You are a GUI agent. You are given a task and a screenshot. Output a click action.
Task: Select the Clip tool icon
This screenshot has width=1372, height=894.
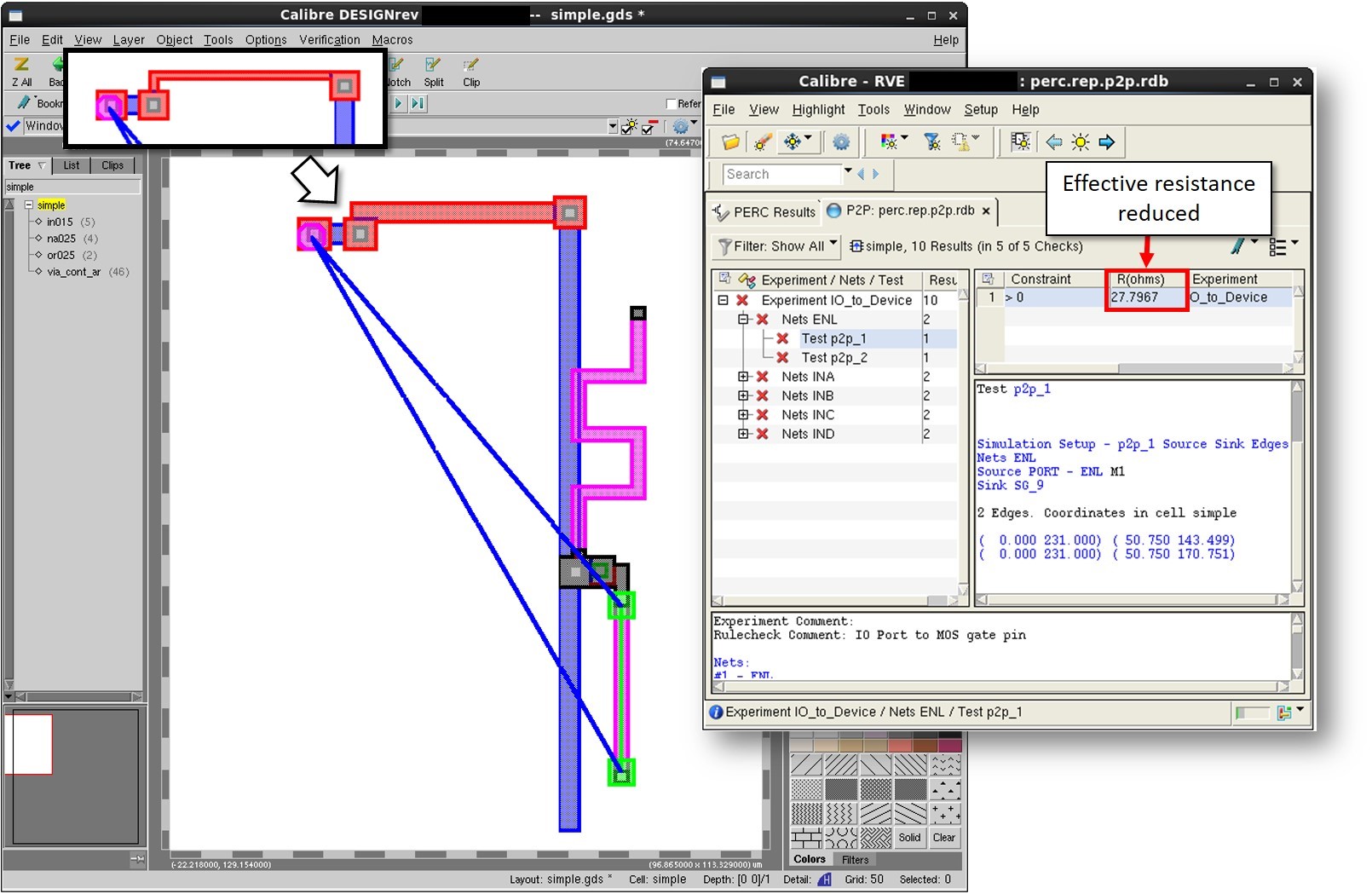click(x=471, y=65)
